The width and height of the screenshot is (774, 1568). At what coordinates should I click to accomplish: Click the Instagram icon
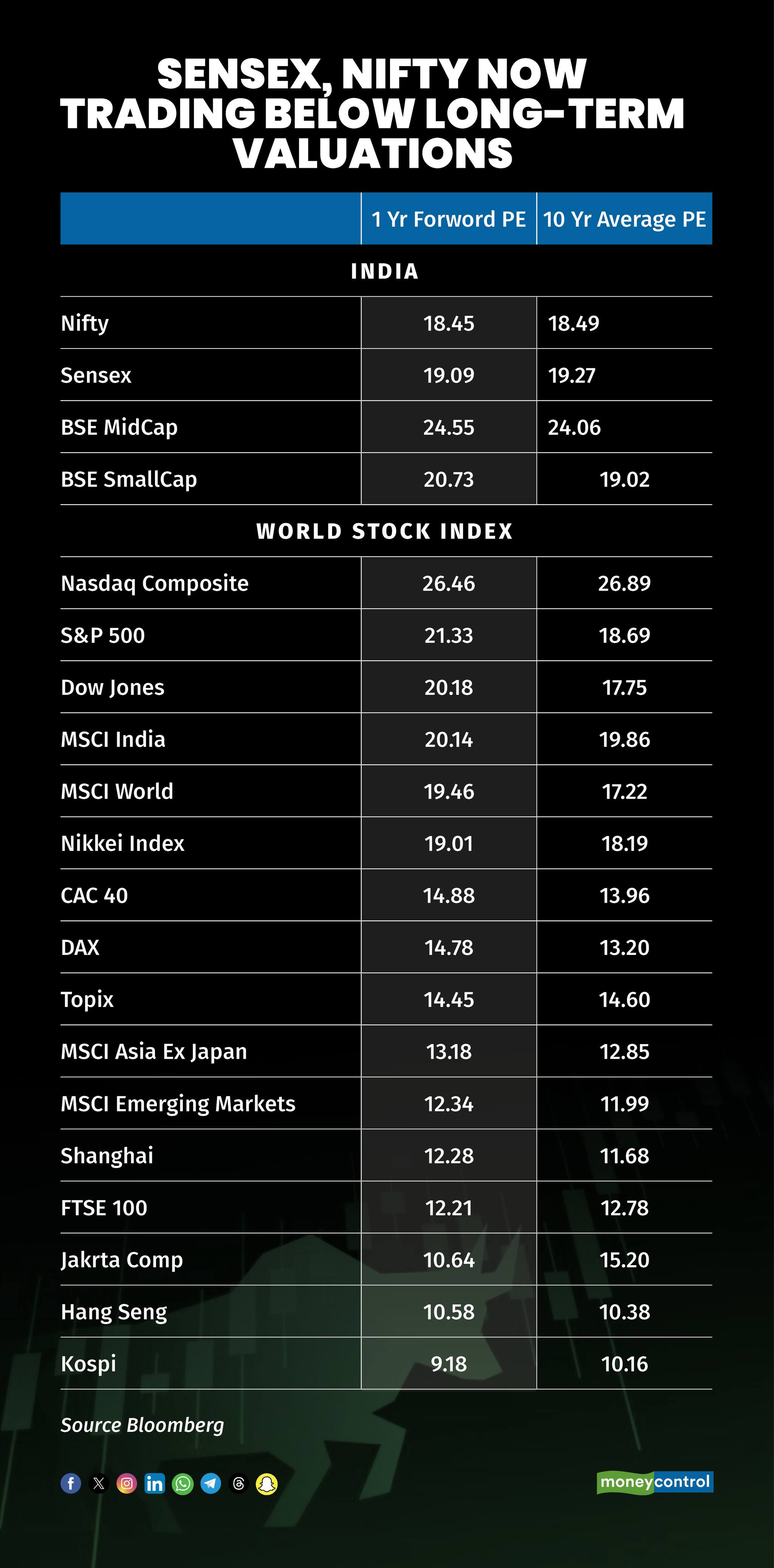point(127,1484)
